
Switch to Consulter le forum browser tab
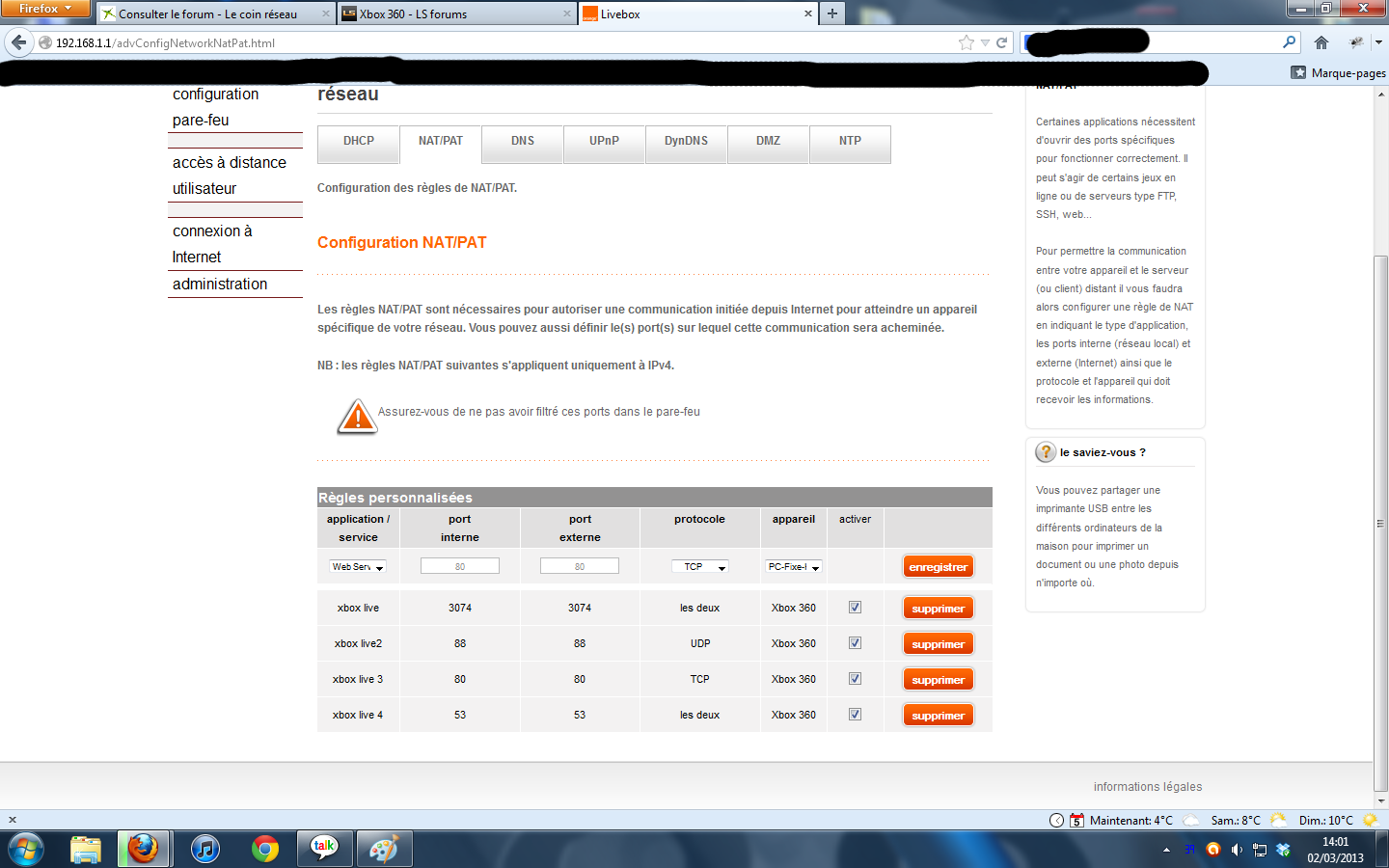[x=215, y=14]
